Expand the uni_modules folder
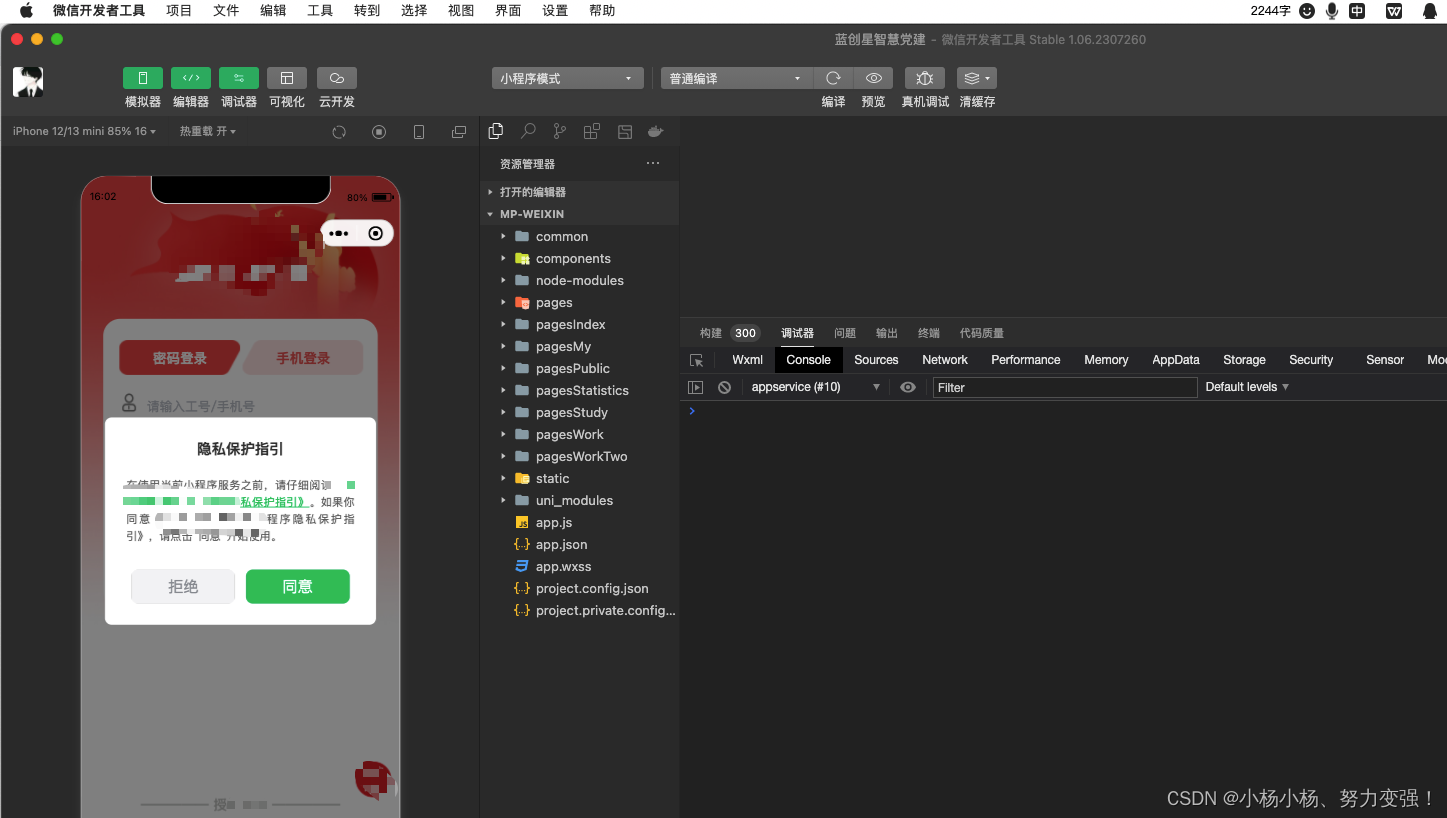 coord(579,500)
